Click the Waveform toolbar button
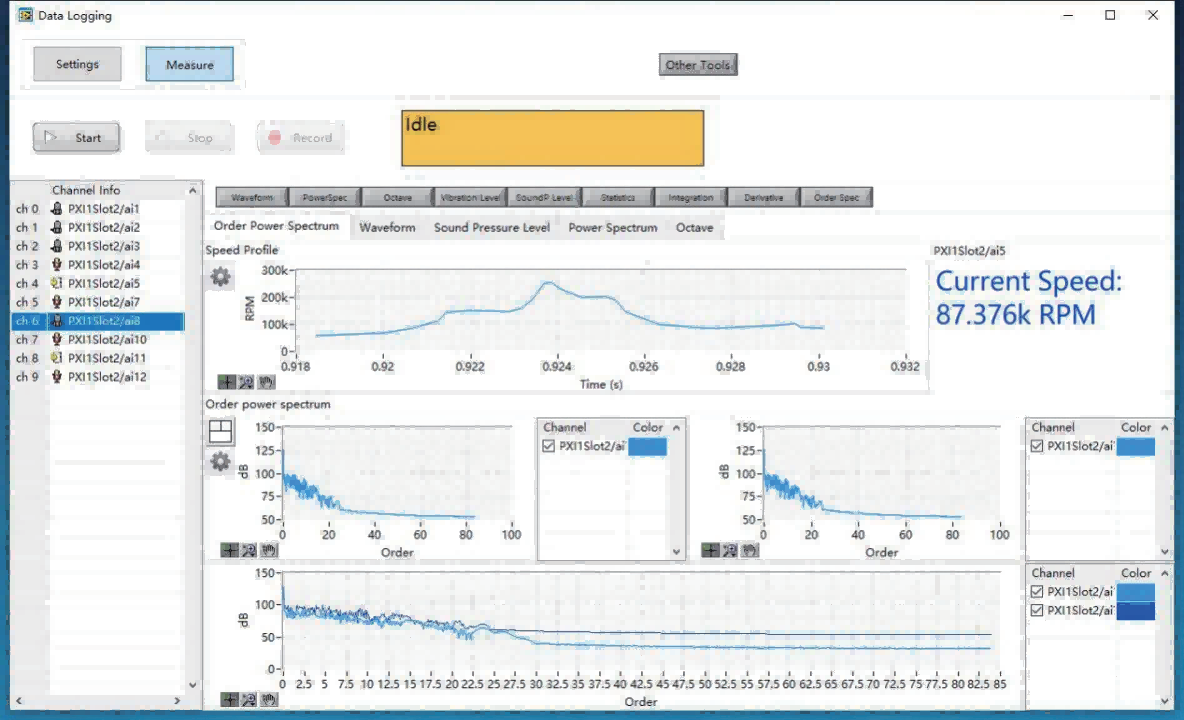 point(252,198)
